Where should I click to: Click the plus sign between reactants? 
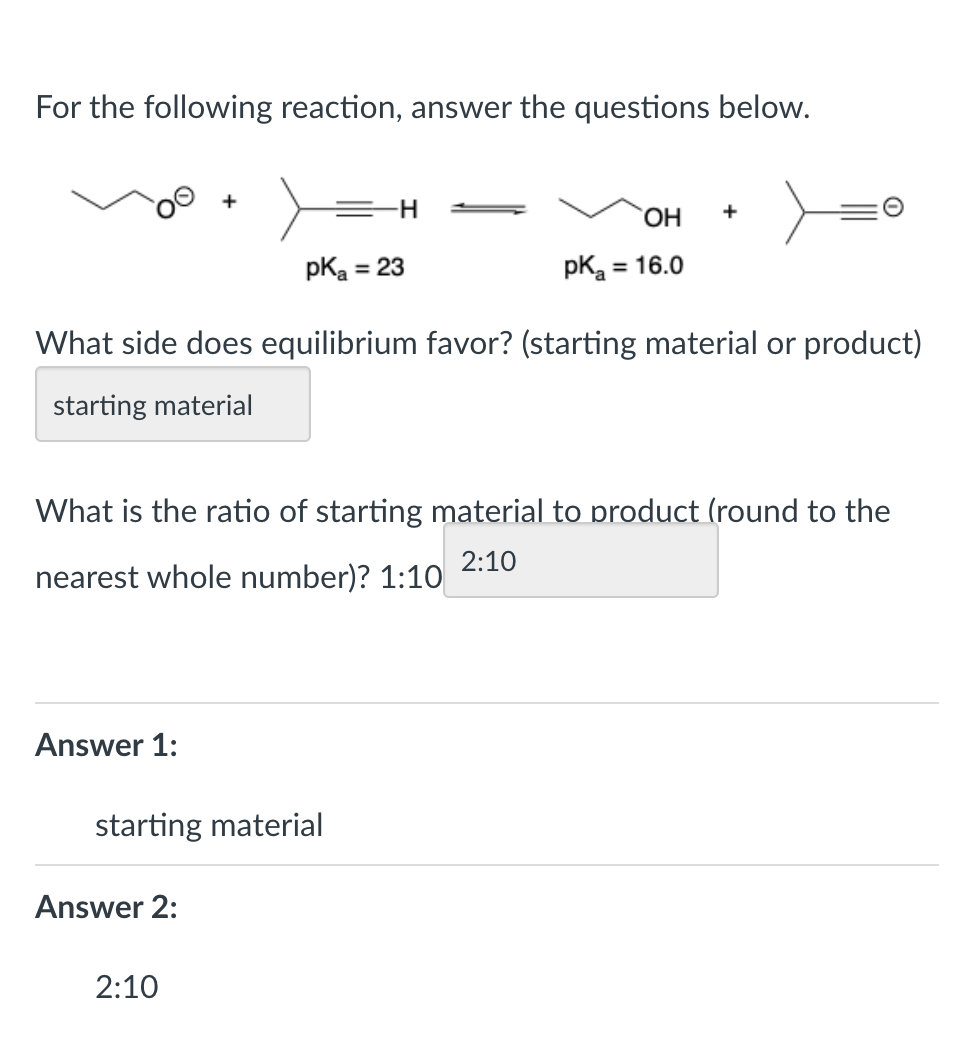(x=227, y=200)
